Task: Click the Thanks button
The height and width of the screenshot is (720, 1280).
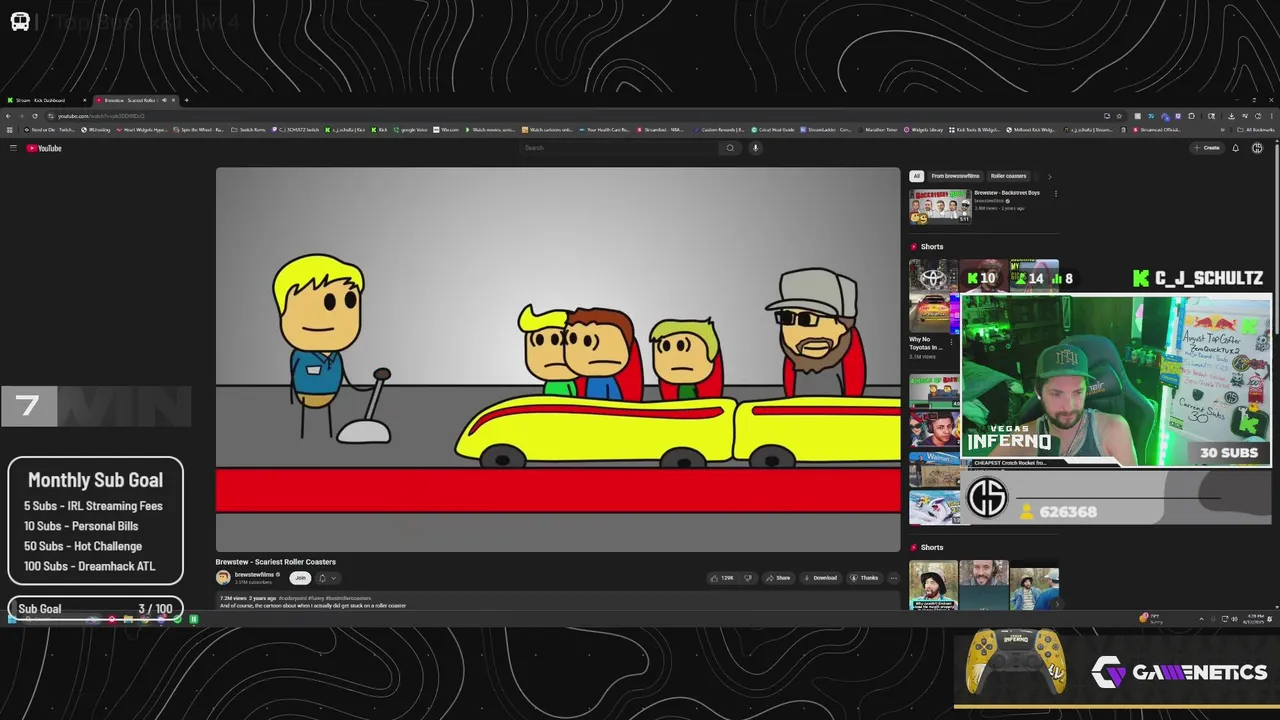Action: click(x=864, y=578)
